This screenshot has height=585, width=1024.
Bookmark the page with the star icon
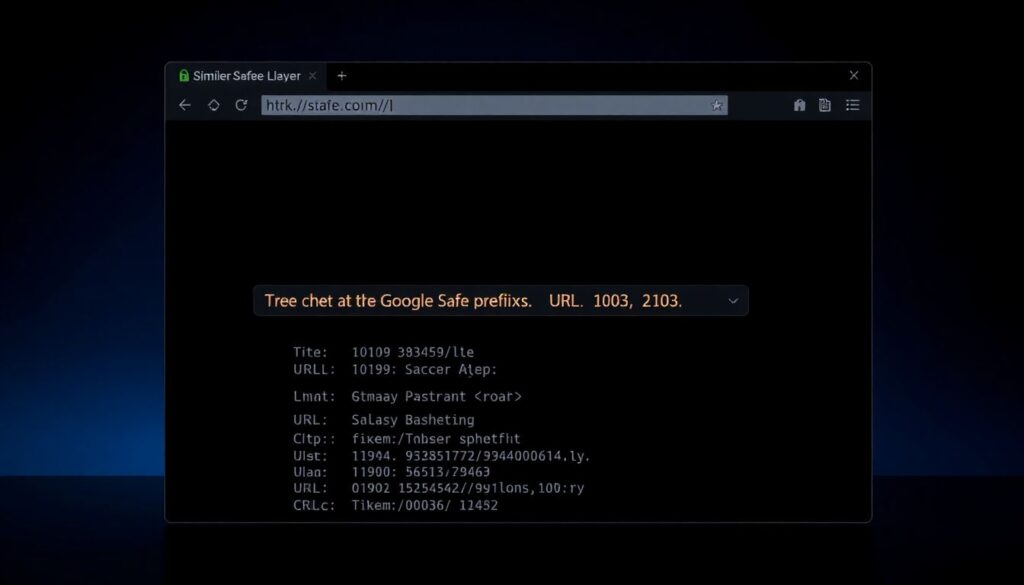coord(716,105)
